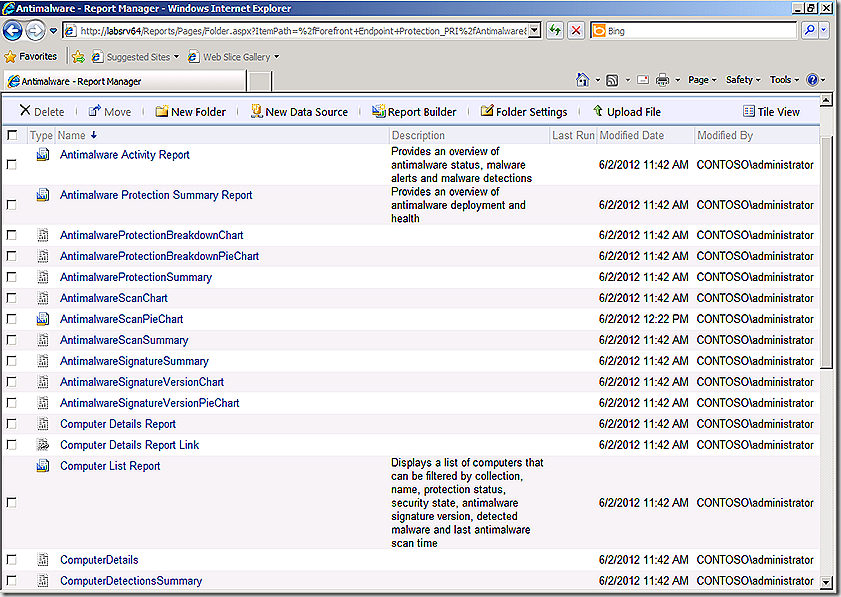The width and height of the screenshot is (841, 597).
Task: Click report icon beside Computer List Report
Action: [x=43, y=466]
